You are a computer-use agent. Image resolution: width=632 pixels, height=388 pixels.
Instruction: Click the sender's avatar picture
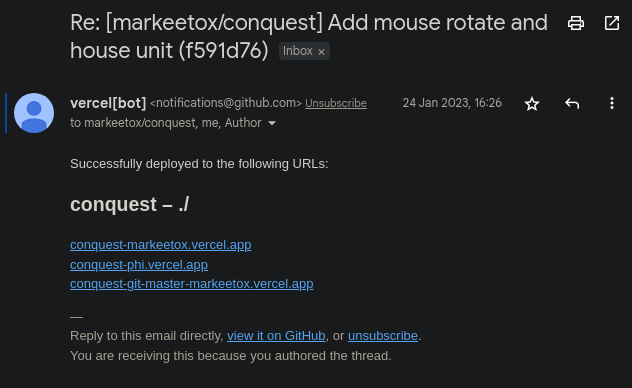(x=34, y=113)
